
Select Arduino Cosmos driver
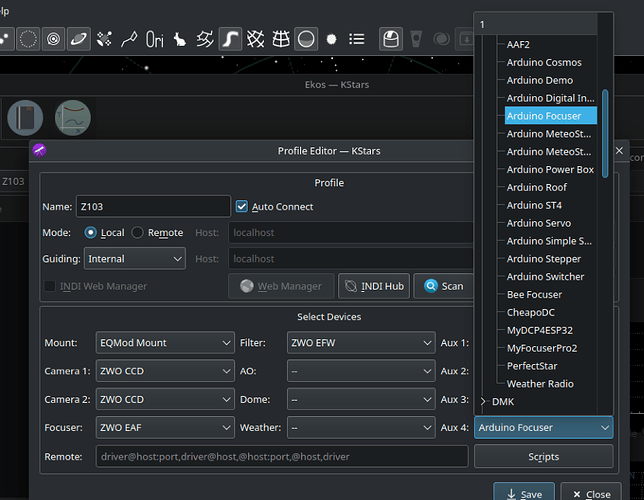click(544, 62)
